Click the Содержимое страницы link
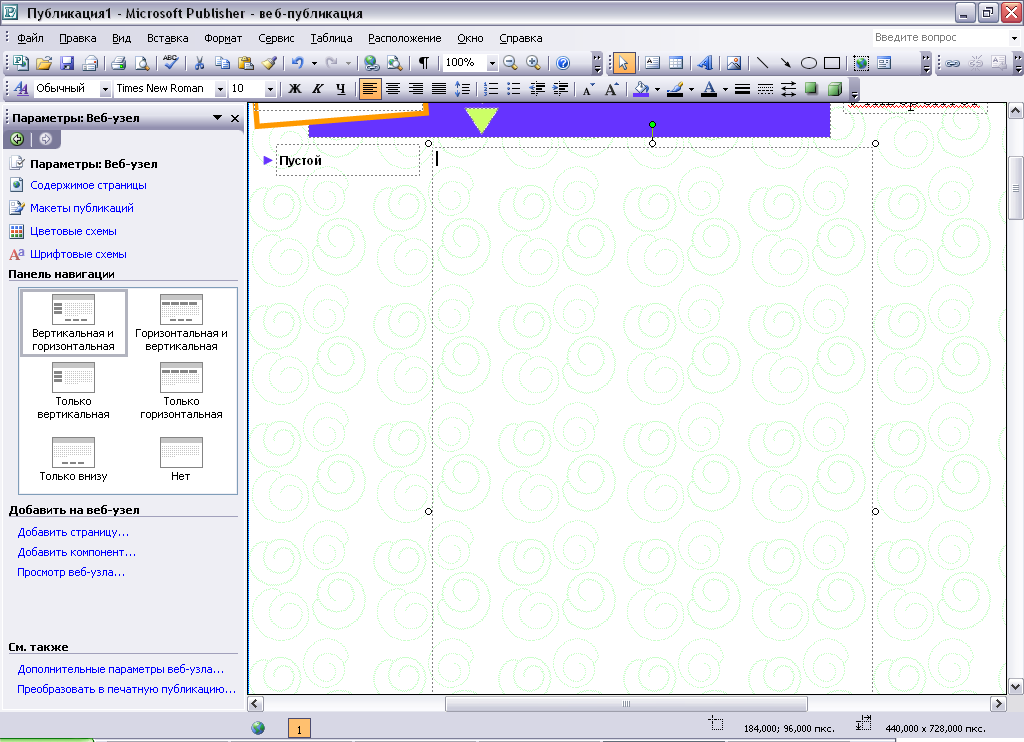 [88, 185]
